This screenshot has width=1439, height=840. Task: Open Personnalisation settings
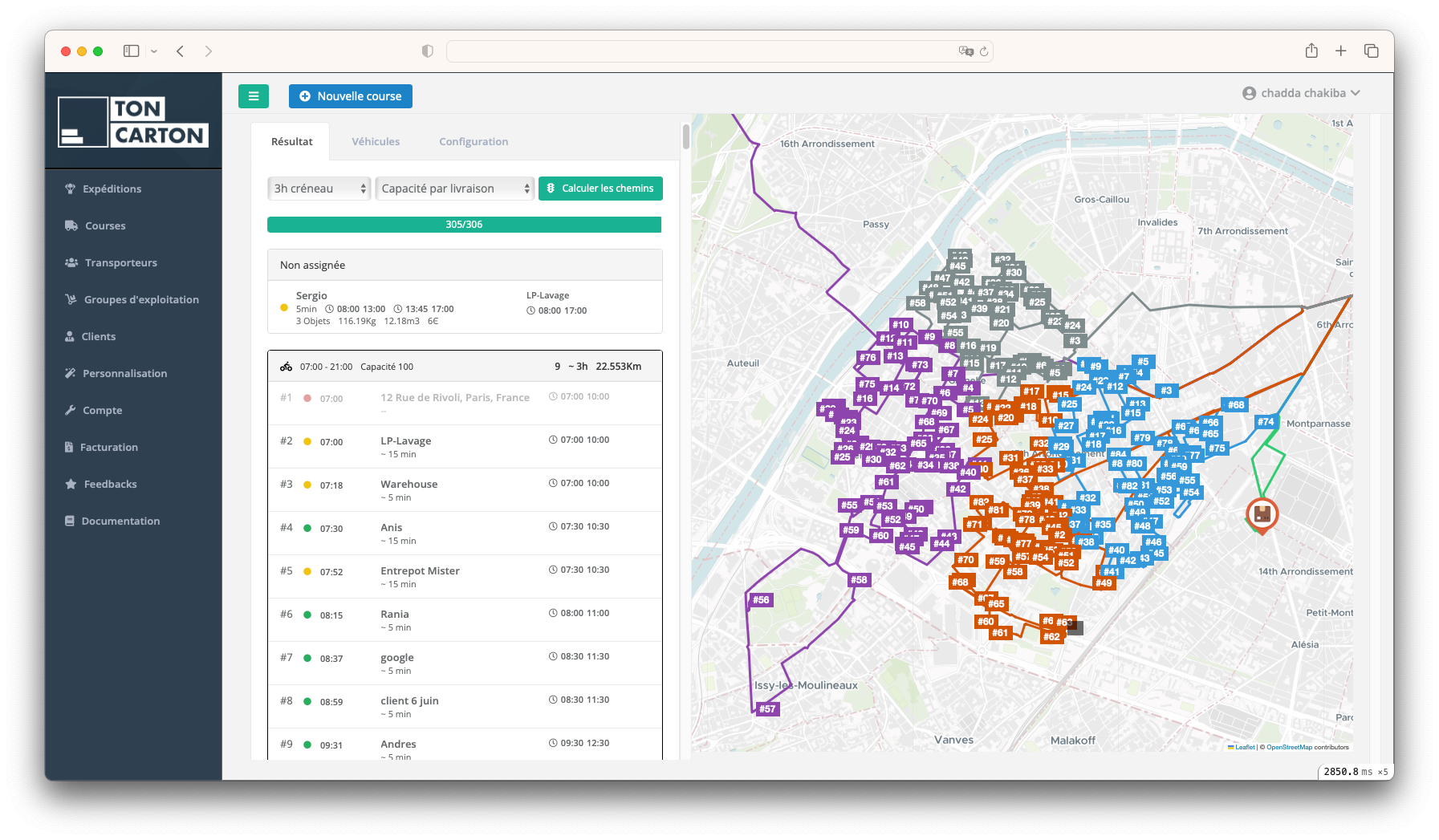(124, 373)
